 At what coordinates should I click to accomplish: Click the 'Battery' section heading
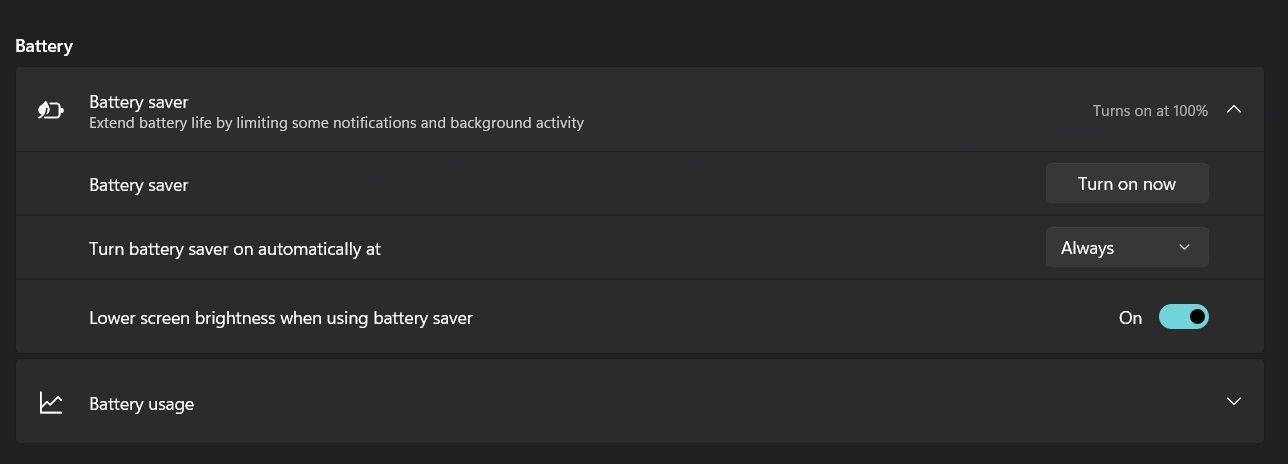tap(44, 46)
